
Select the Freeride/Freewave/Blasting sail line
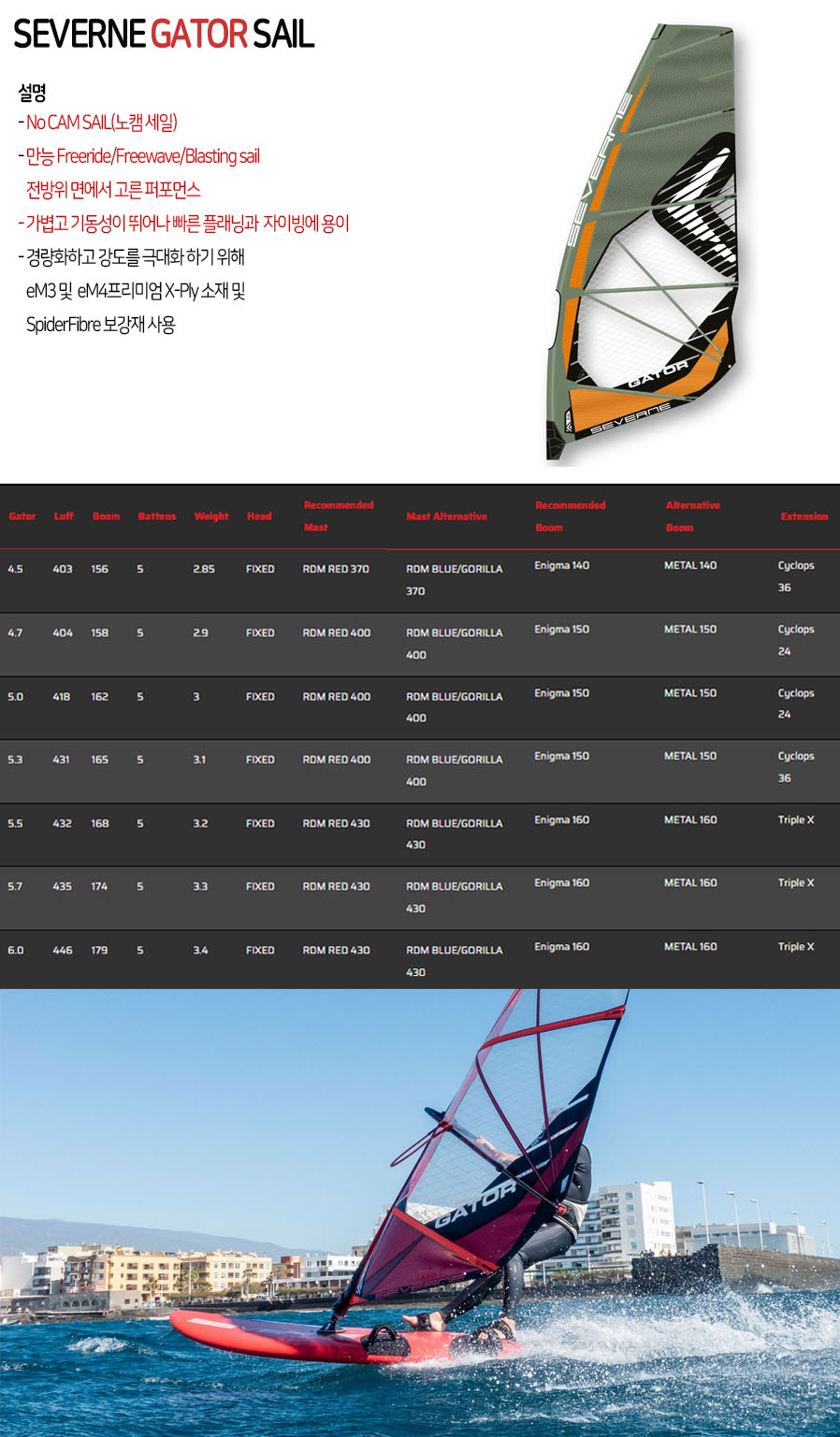pos(142,156)
